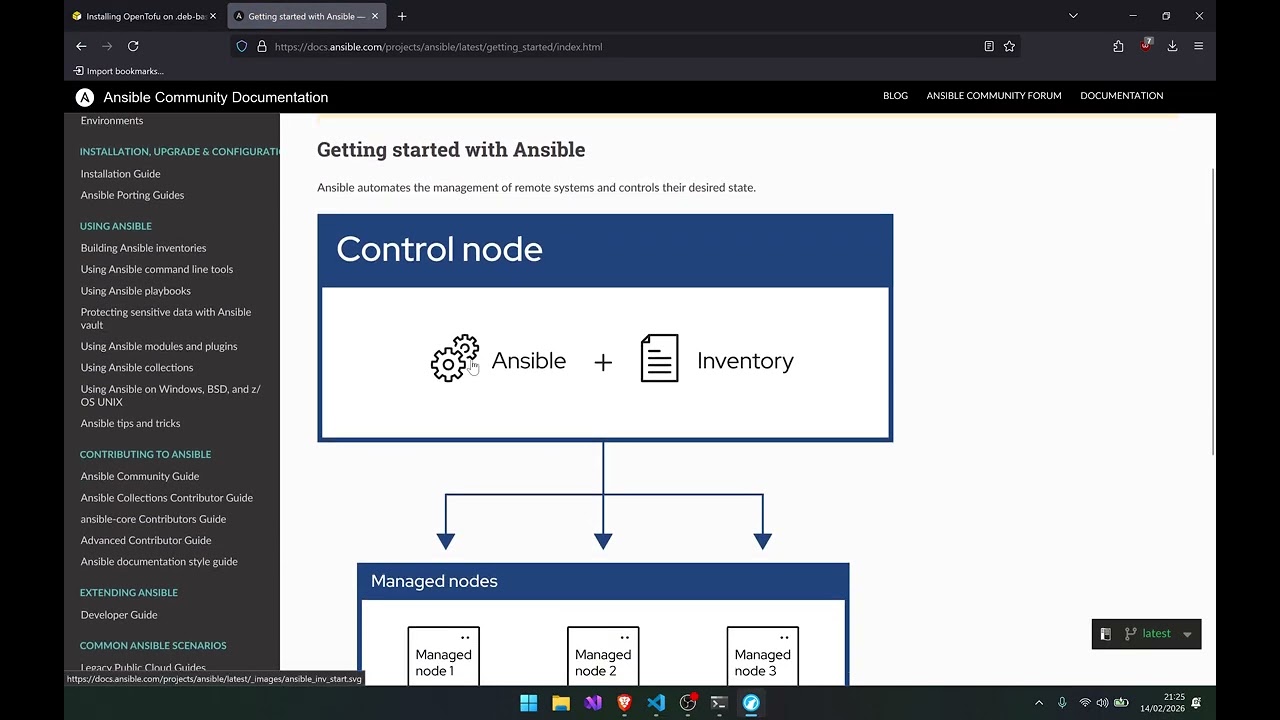Screen dimensions: 1280x720
Task: Open the new tab plus button
Action: click(x=402, y=16)
